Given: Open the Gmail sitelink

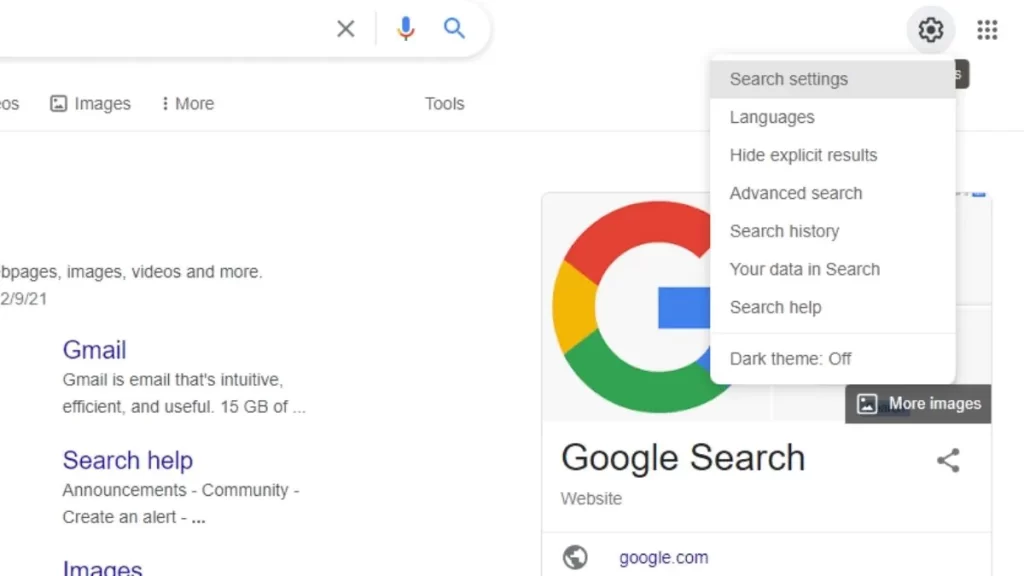Looking at the screenshot, I should pos(94,350).
